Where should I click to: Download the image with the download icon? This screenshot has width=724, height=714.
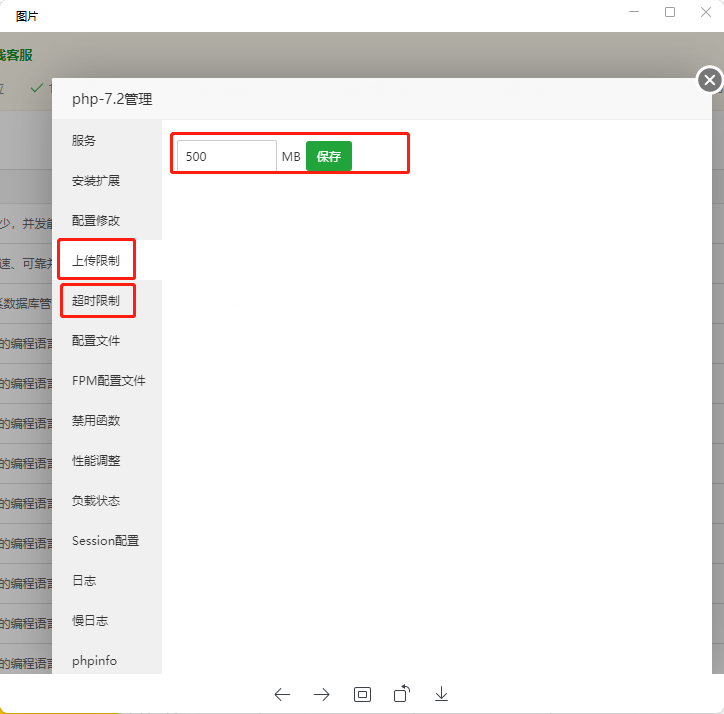point(441,694)
